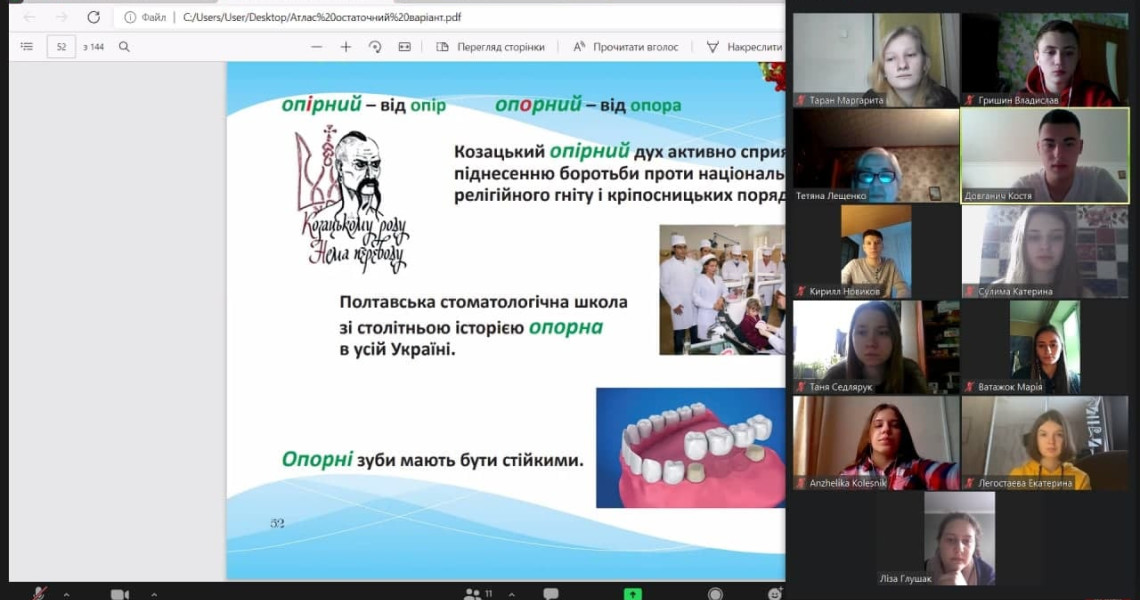The width and height of the screenshot is (1140, 600).
Task: Click the word 'опірний' in slide heading
Action: pyautogui.click(x=321, y=105)
